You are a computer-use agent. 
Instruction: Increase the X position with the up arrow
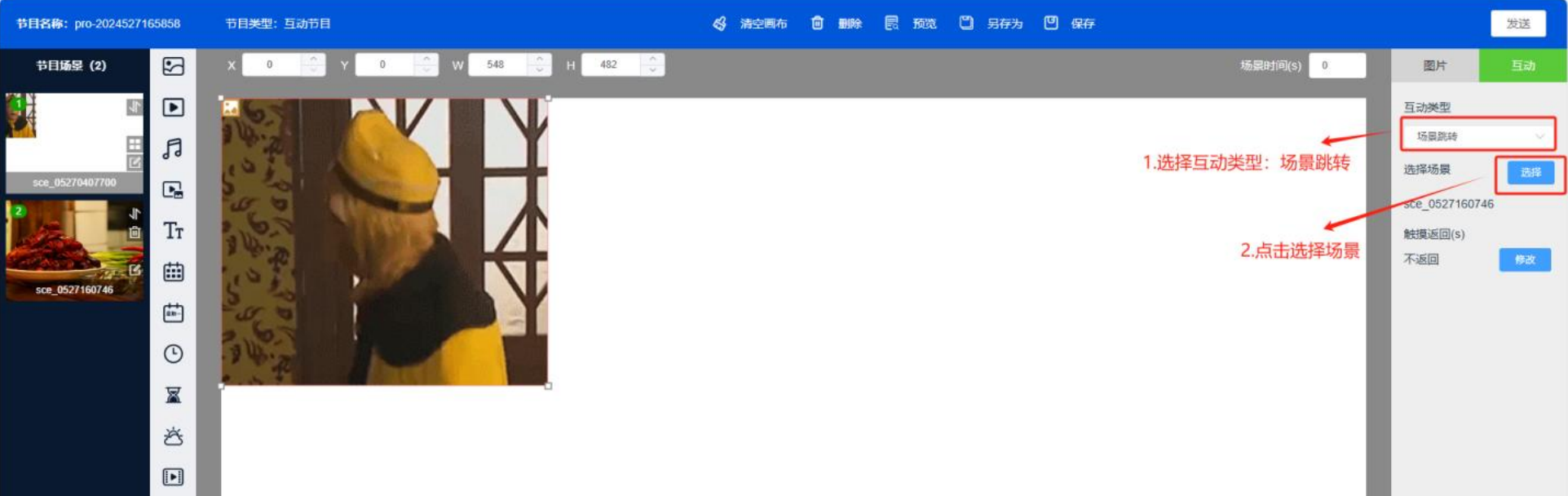pyautogui.click(x=314, y=60)
